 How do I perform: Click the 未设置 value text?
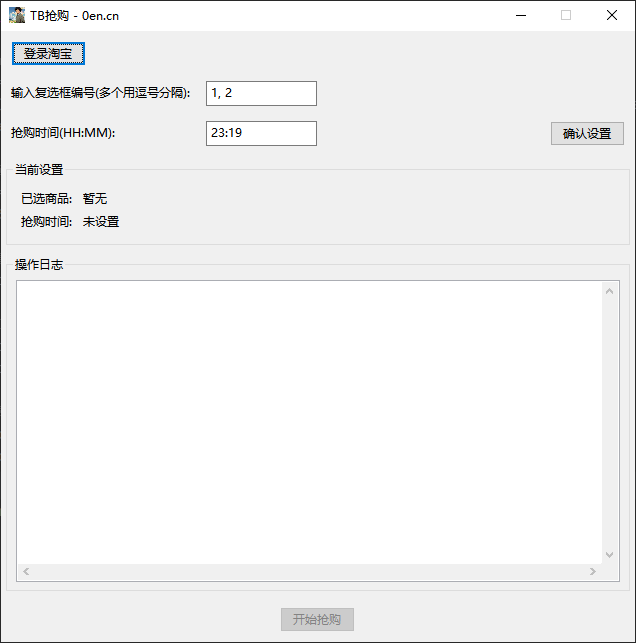(x=101, y=222)
